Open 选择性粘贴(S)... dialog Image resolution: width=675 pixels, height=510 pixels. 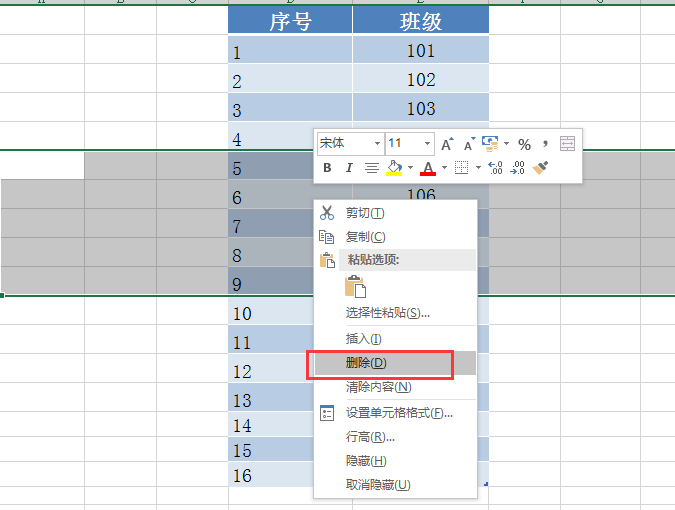pos(395,312)
